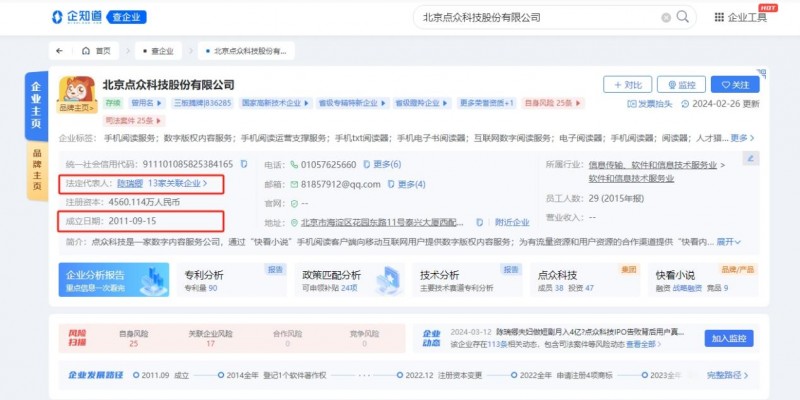
Task: Clear the search box with the X icon
Action: point(666,17)
